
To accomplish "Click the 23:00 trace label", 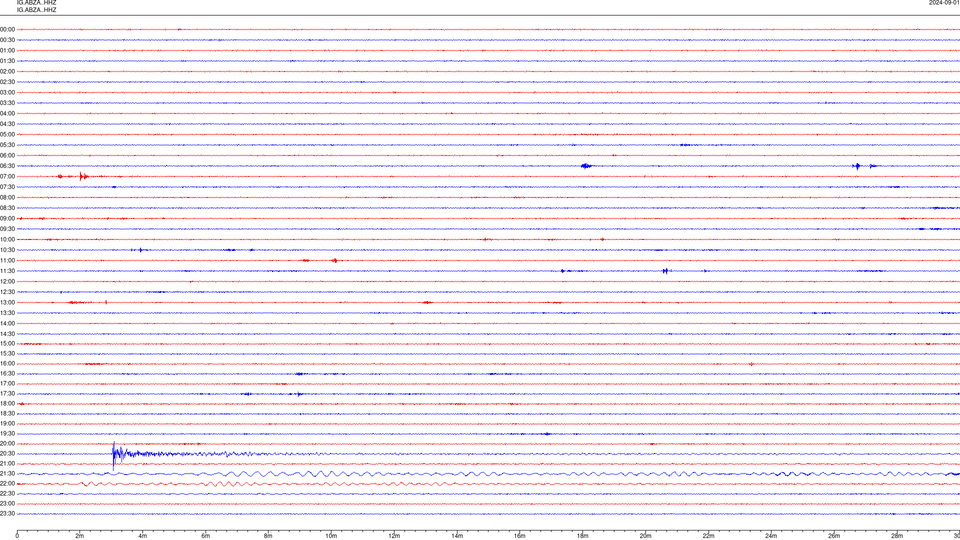I will click(7, 504).
